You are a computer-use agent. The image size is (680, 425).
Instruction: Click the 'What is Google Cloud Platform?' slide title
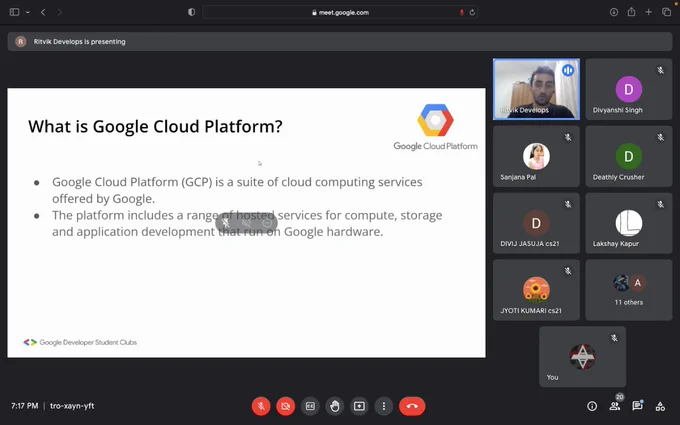(155, 126)
